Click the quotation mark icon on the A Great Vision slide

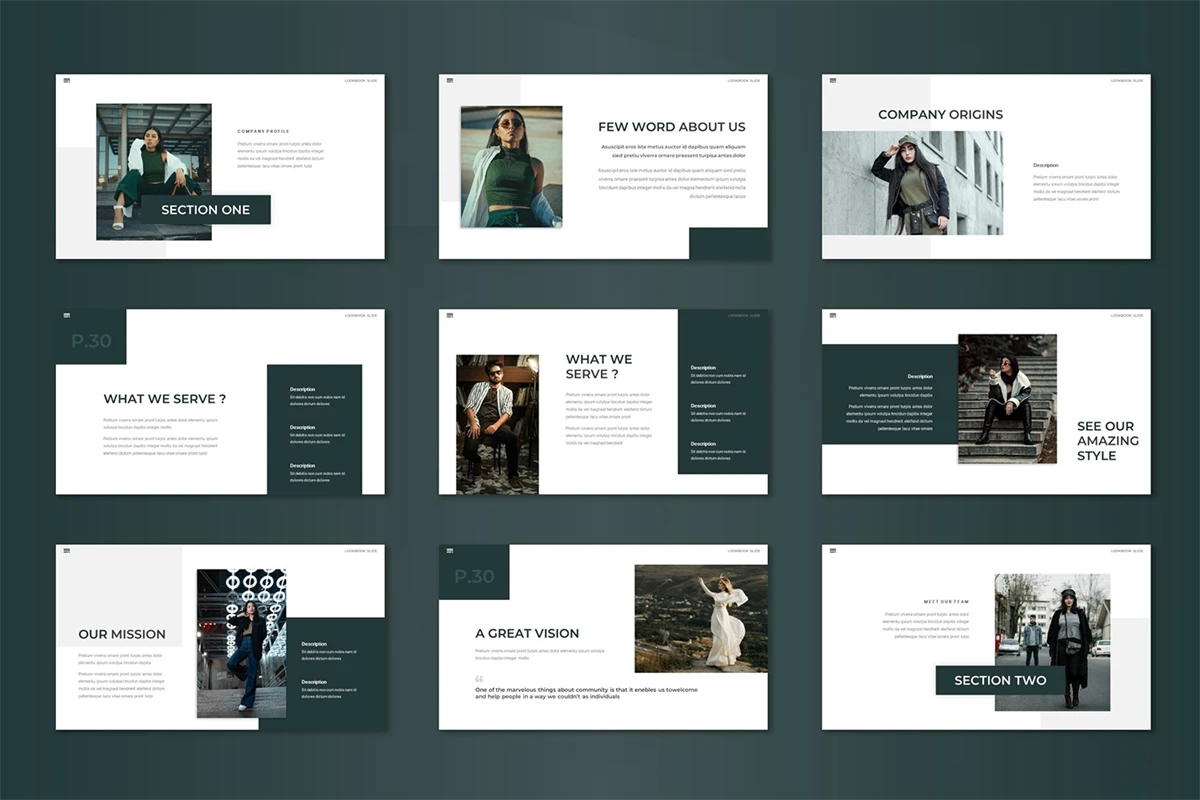(479, 679)
